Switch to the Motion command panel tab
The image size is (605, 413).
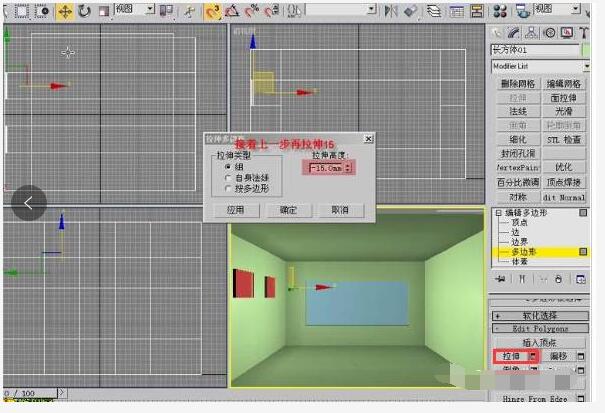coord(549,33)
